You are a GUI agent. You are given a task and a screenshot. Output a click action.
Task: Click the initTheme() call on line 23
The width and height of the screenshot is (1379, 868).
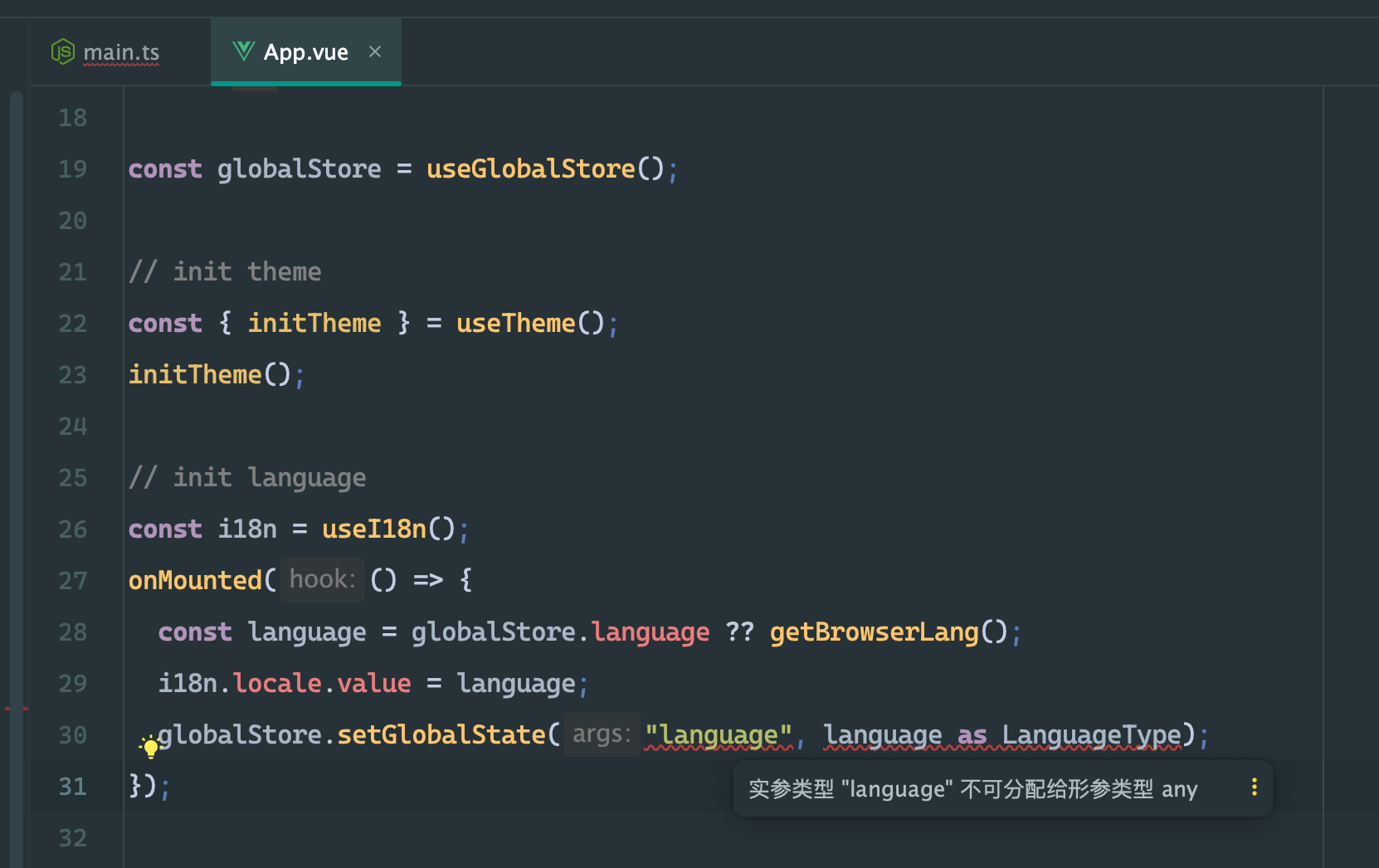197,373
